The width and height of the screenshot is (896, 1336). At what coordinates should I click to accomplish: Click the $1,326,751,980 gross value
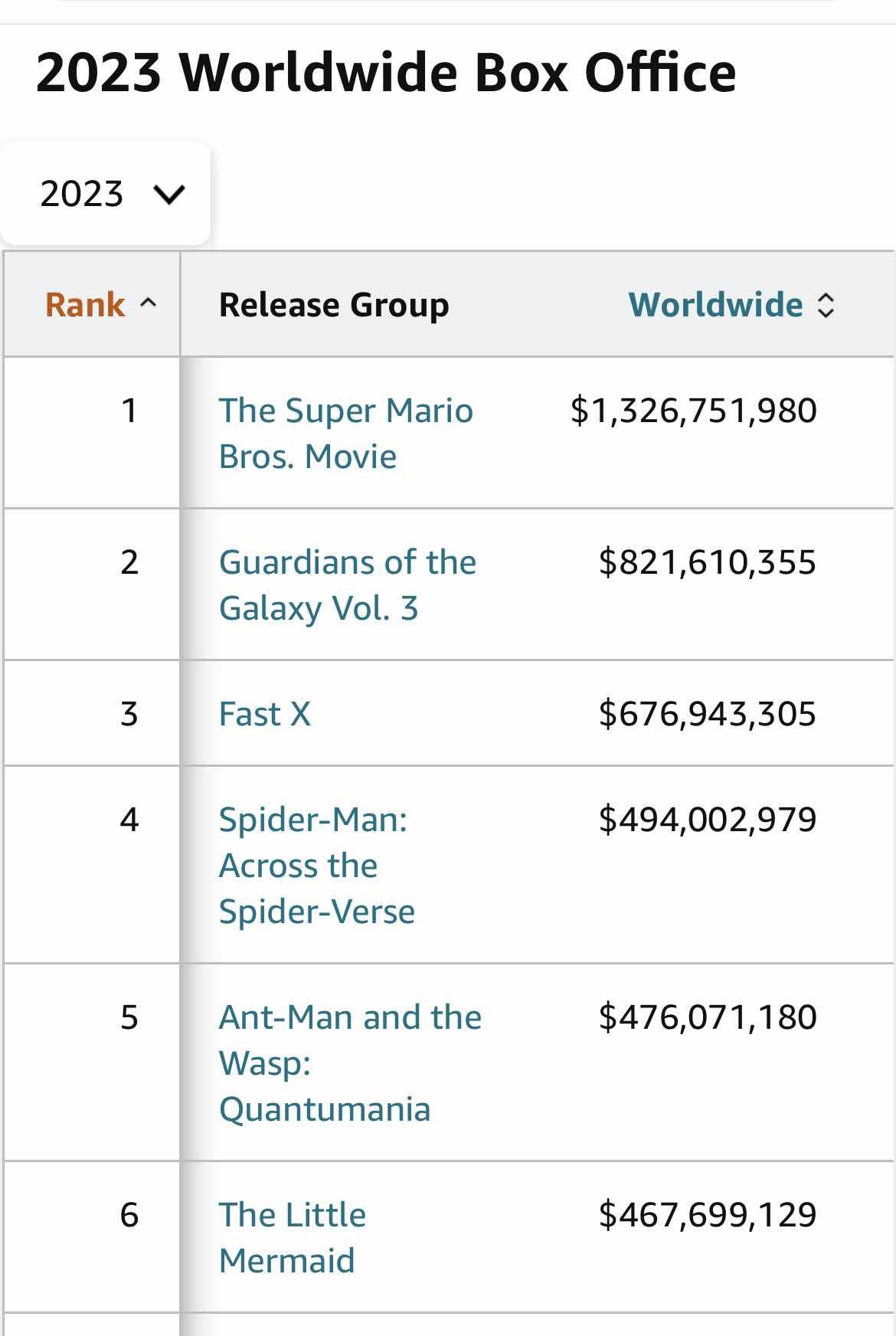[693, 411]
